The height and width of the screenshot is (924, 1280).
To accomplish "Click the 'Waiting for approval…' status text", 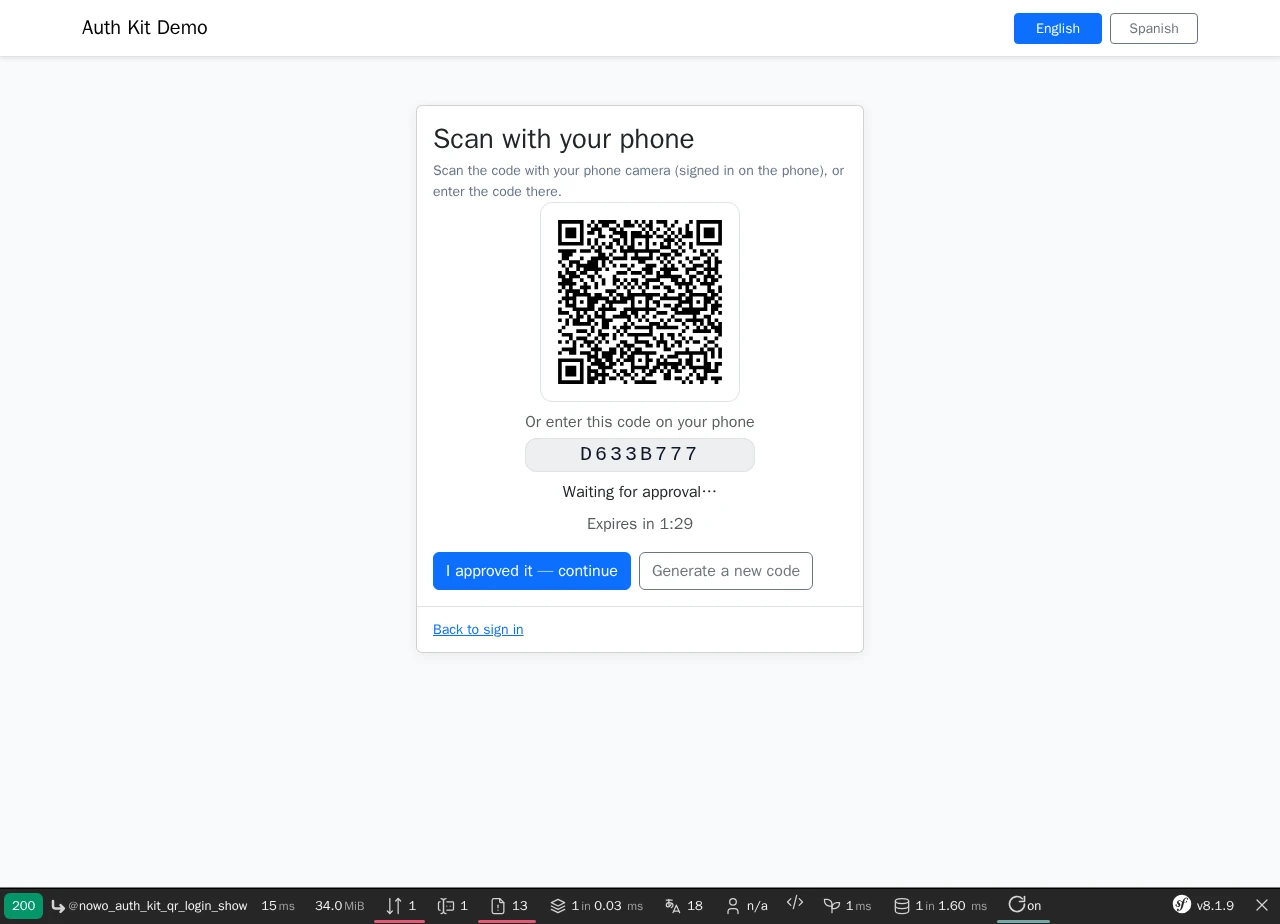I will 640,492.
